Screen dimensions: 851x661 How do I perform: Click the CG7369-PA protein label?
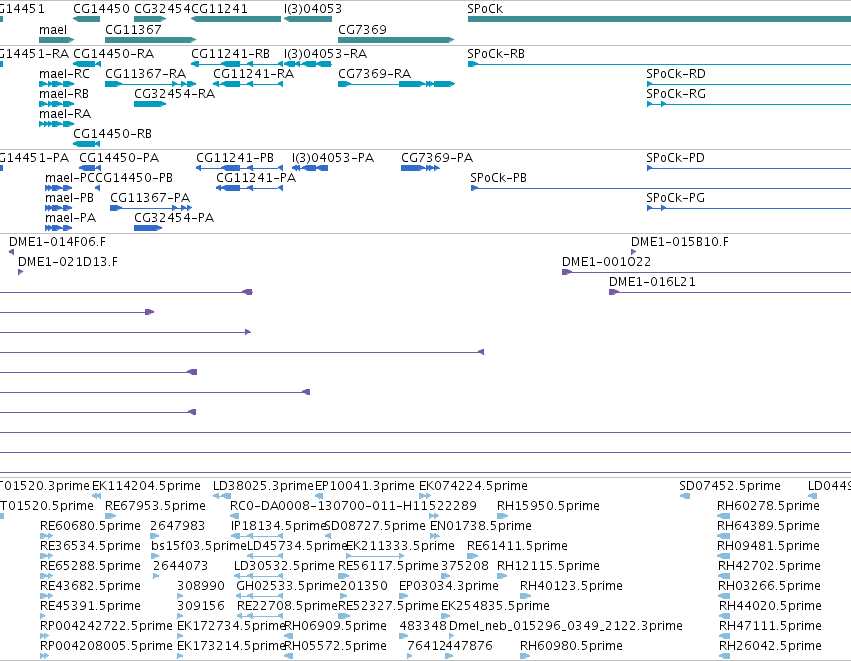coord(437,158)
